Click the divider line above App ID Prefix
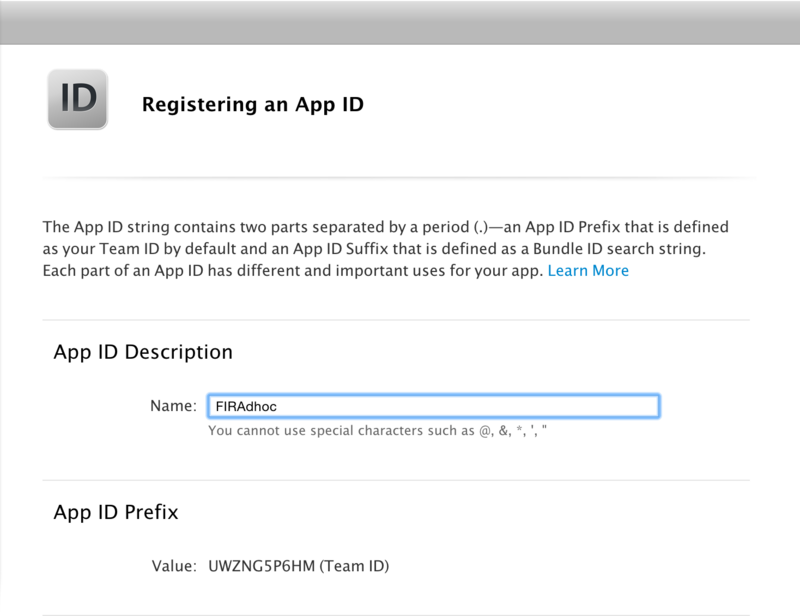The width and height of the screenshot is (800, 616). point(396,480)
